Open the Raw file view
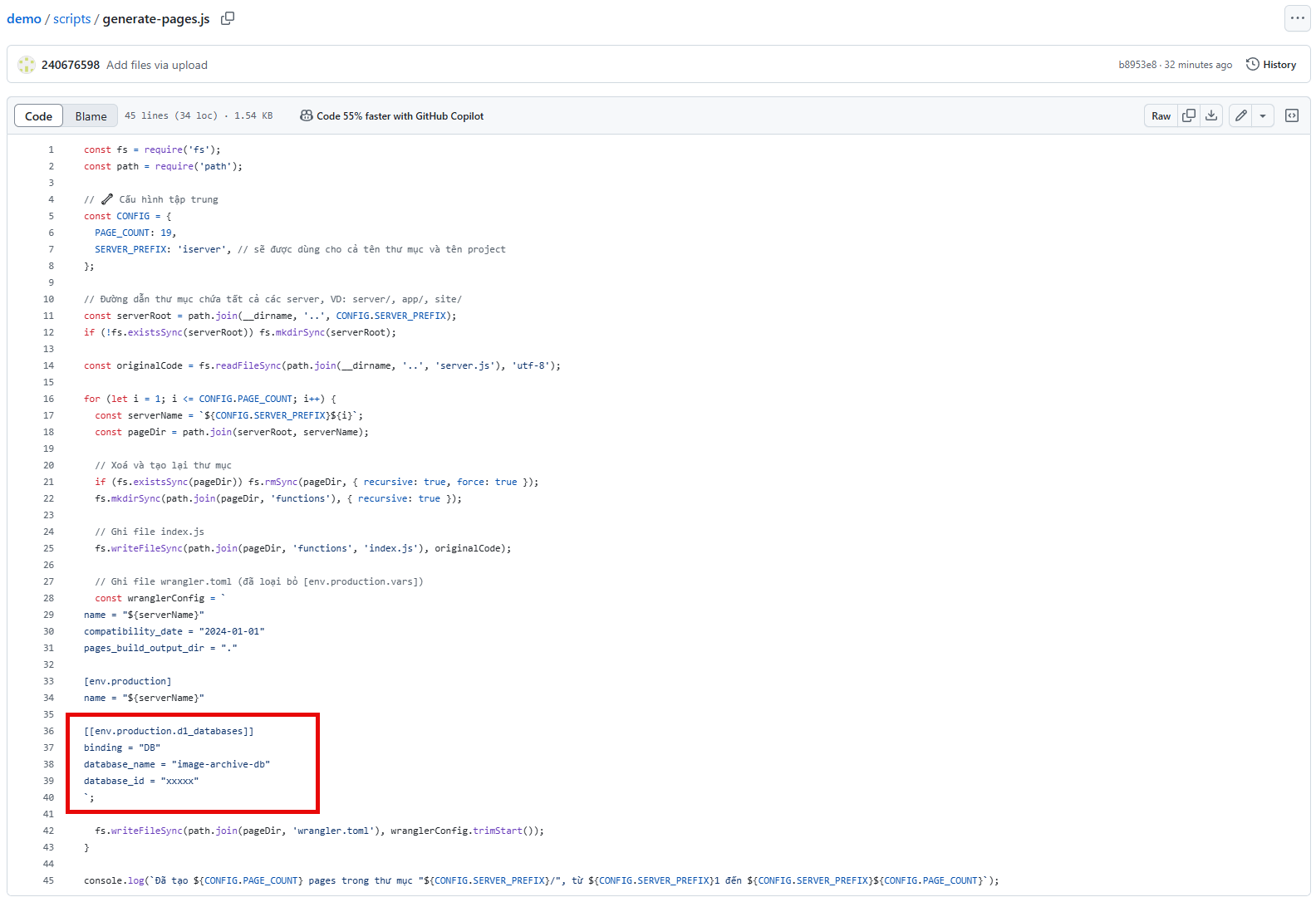 point(1161,115)
